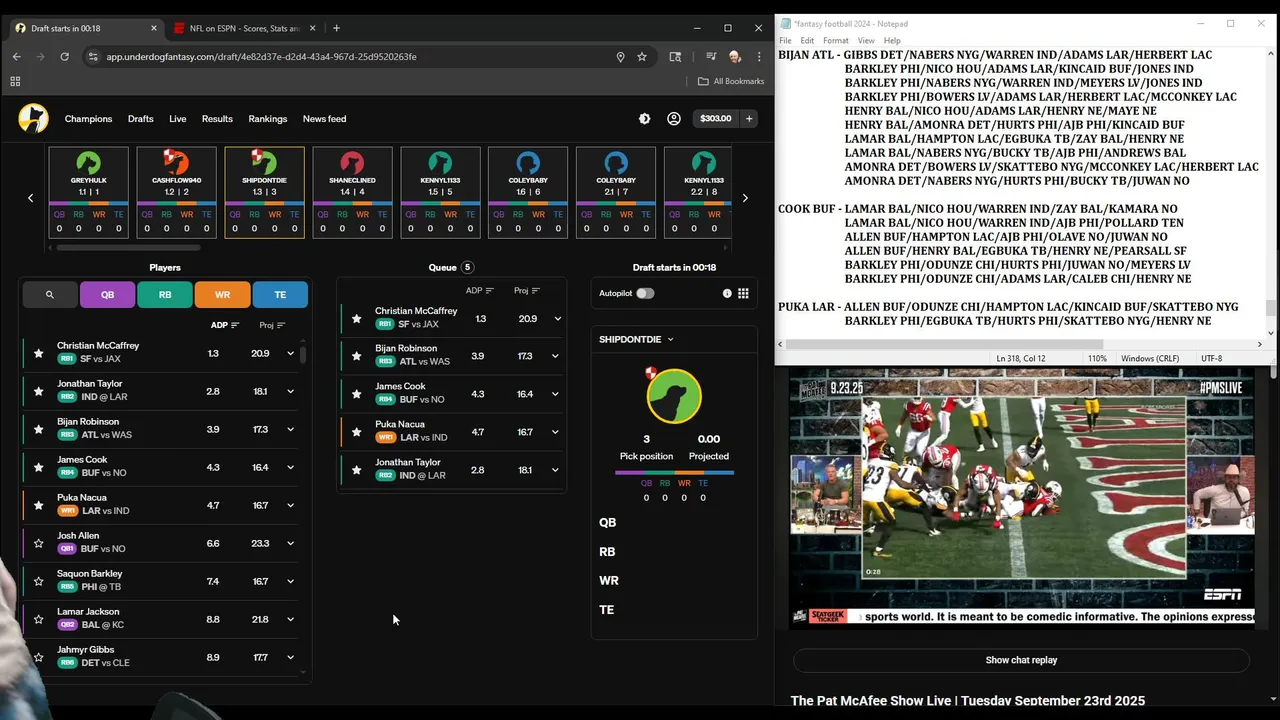Click the location permission icon in address bar
The width and height of the screenshot is (1280, 720).
point(620,57)
